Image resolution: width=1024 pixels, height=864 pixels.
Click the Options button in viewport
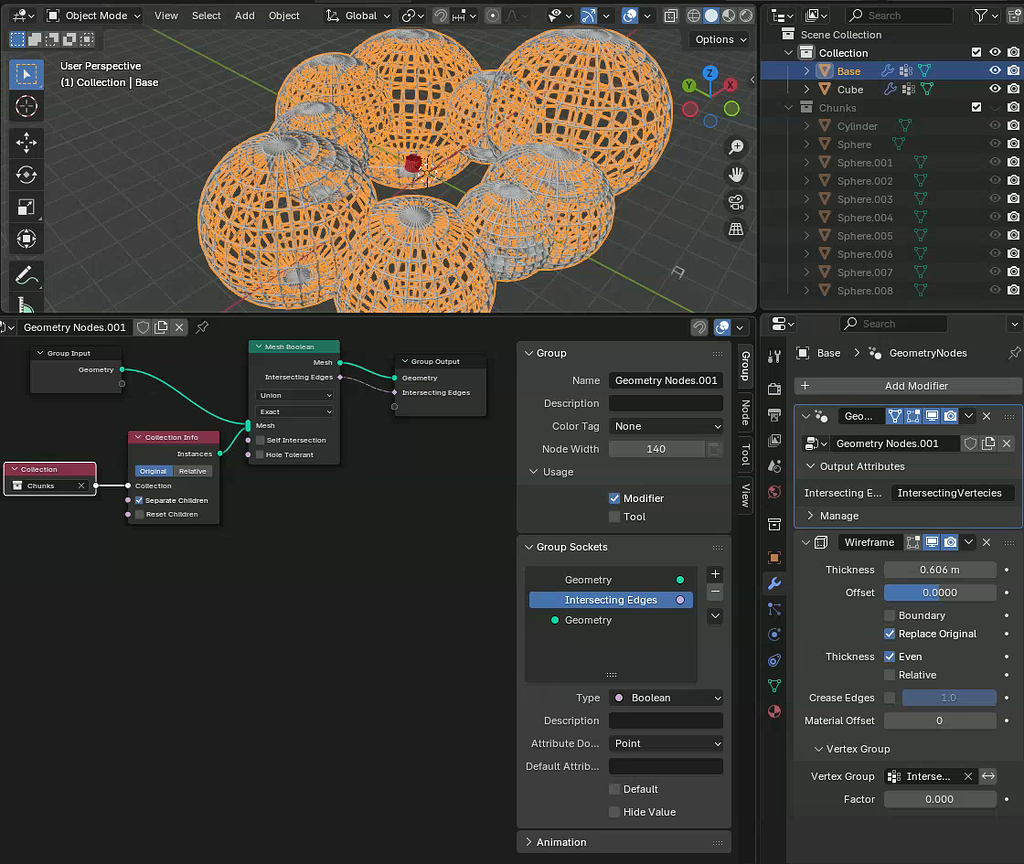coord(720,39)
